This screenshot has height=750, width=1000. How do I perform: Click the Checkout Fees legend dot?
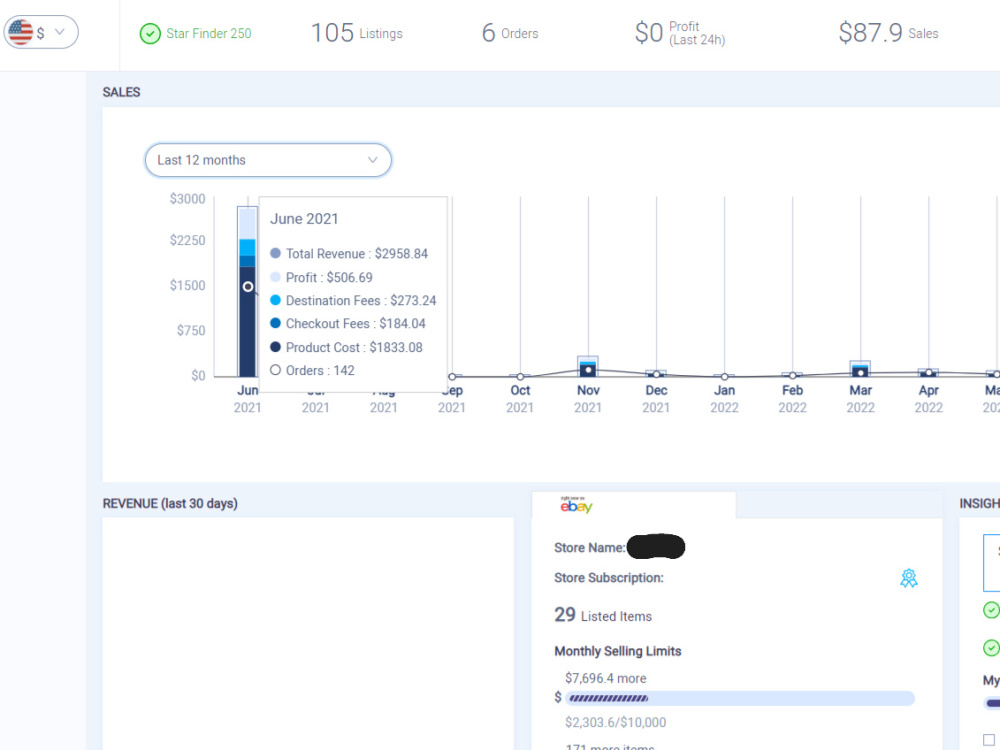tap(276, 323)
